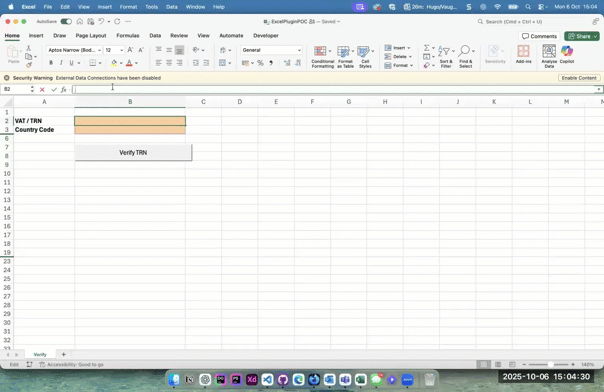Increase font size with larger A icon
Viewport: 604px width, 392px height.
pyautogui.click(x=130, y=50)
